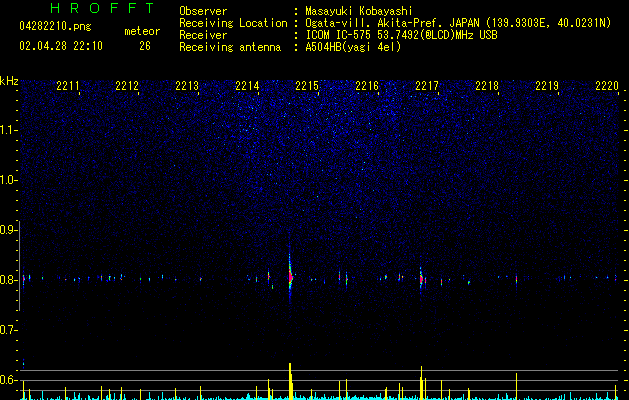Select the file name 04282210.png
Screen dimensions: 629x400
[55, 27]
